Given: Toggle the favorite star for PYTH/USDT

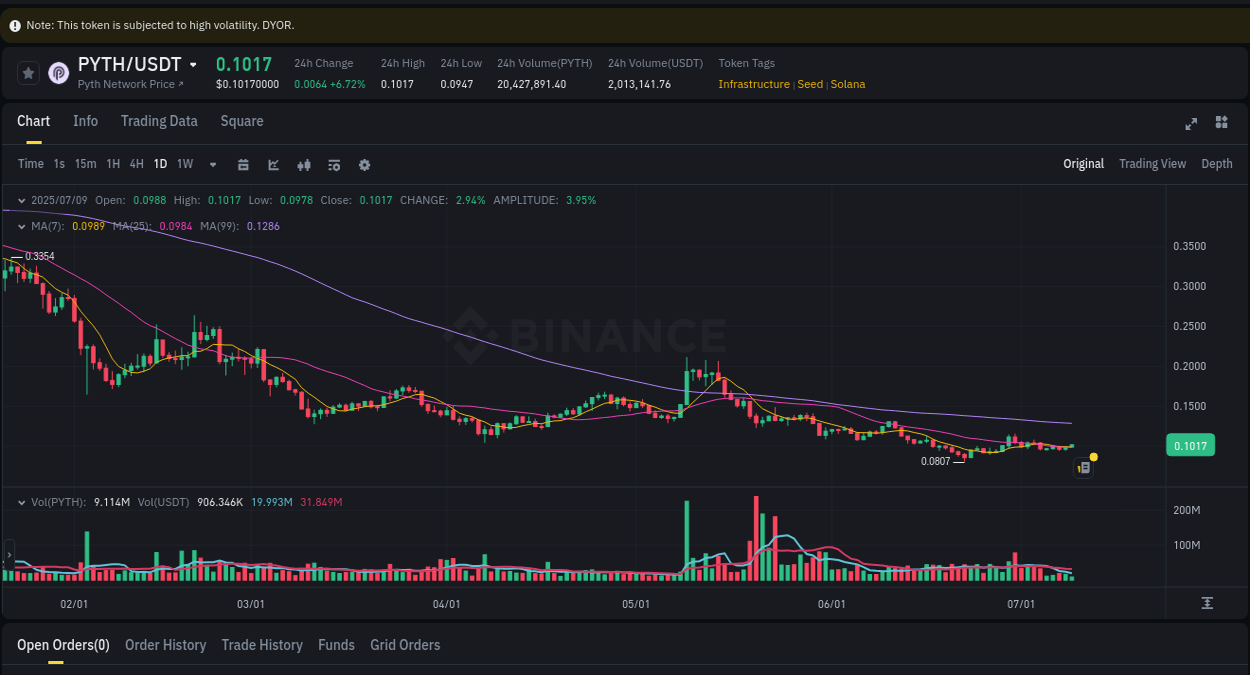Looking at the screenshot, I should 28,72.
